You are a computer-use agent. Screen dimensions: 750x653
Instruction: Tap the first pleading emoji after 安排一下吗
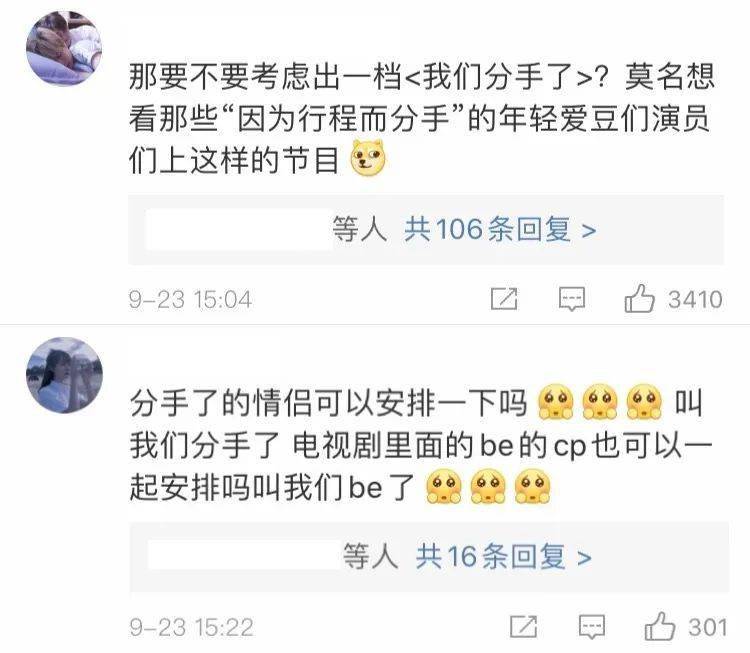click(555, 402)
